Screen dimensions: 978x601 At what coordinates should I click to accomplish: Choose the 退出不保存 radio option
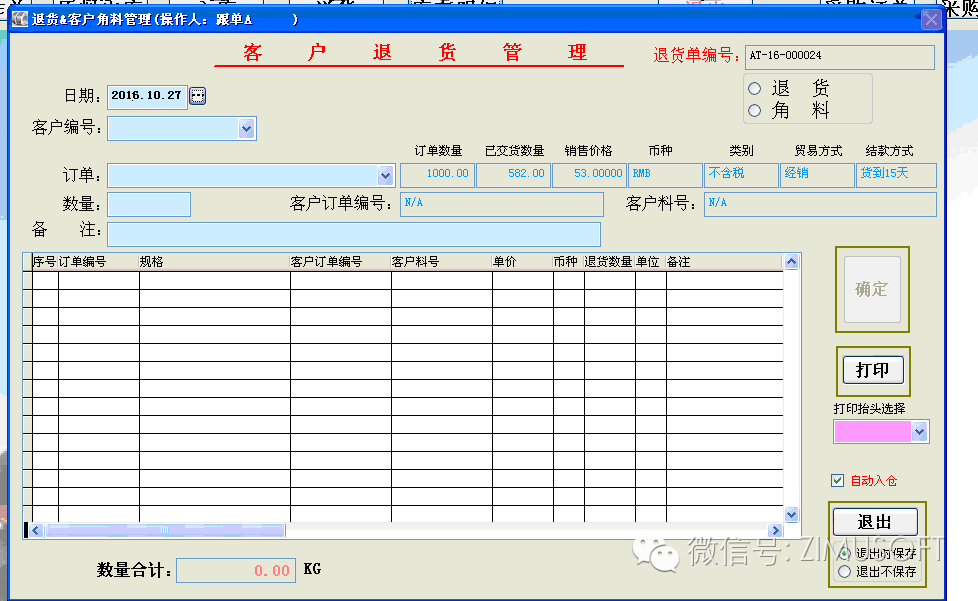tap(845, 572)
